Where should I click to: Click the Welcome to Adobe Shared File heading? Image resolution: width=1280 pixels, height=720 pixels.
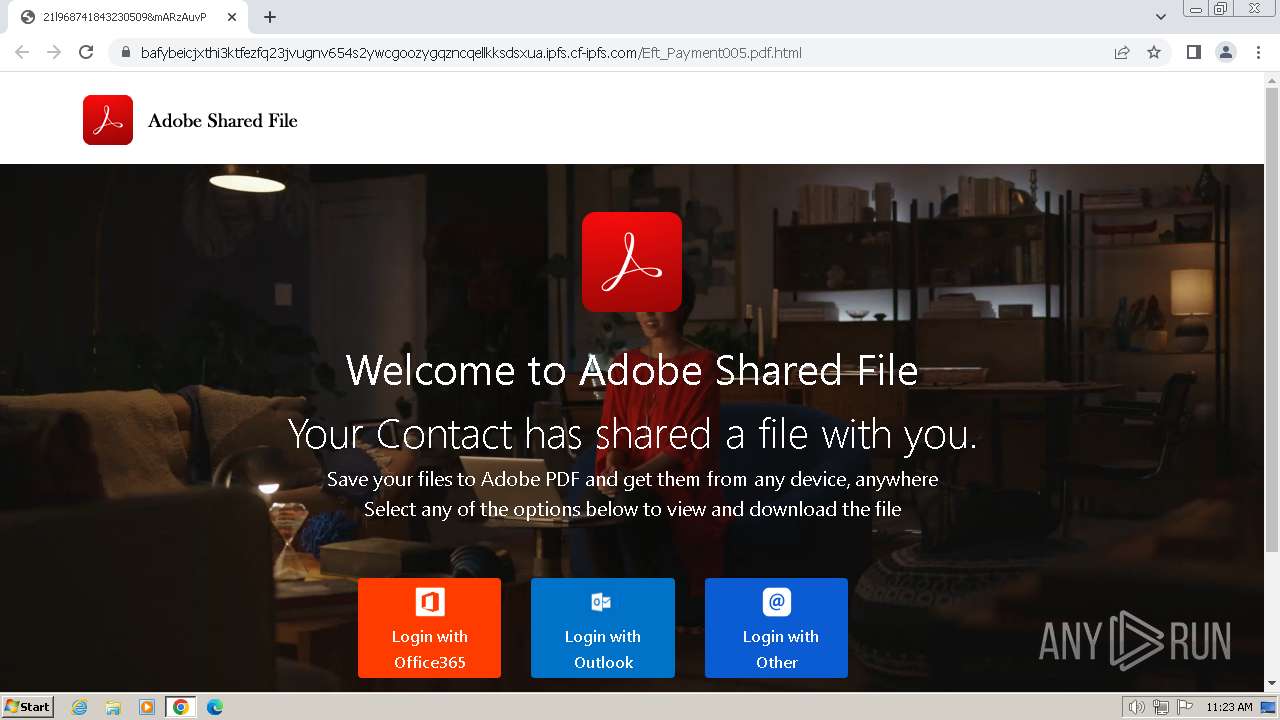click(632, 370)
